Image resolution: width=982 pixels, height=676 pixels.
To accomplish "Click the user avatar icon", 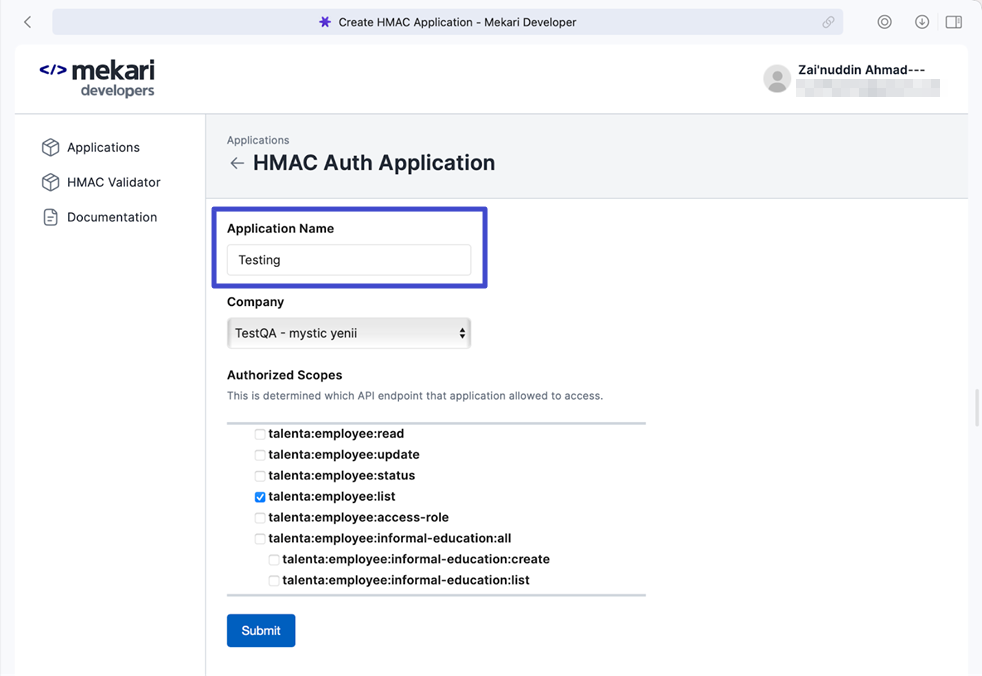I will point(777,79).
